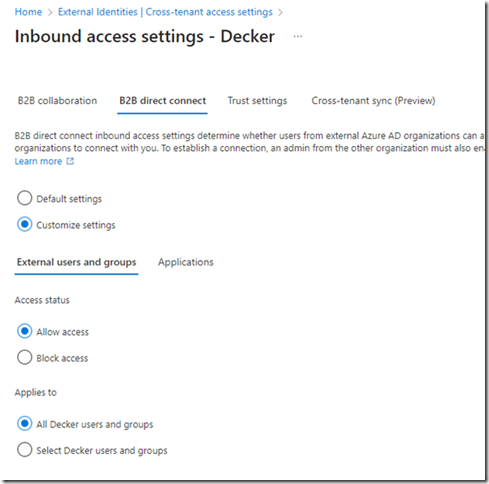
Task: Navigate to the Home breadcrumb link
Action: [x=28, y=12]
